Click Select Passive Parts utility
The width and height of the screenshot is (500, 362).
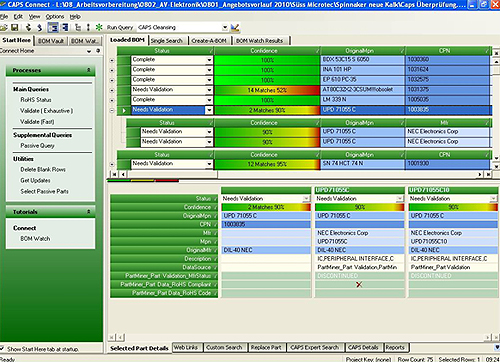(x=44, y=191)
